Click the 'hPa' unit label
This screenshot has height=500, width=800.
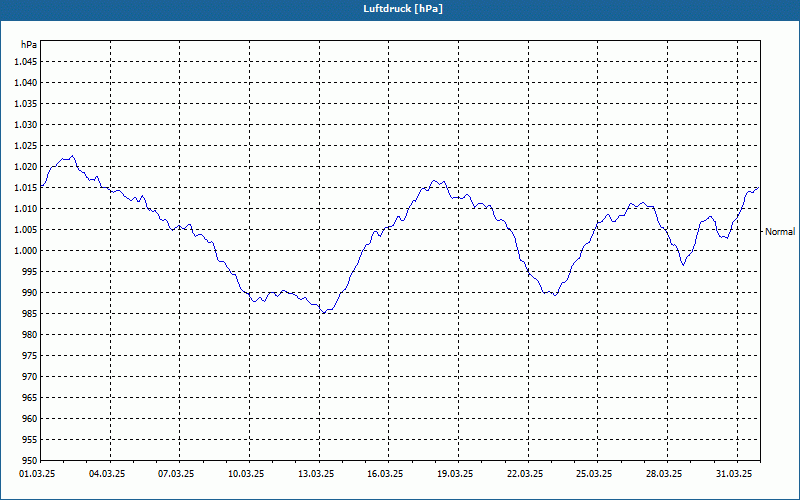point(29,45)
